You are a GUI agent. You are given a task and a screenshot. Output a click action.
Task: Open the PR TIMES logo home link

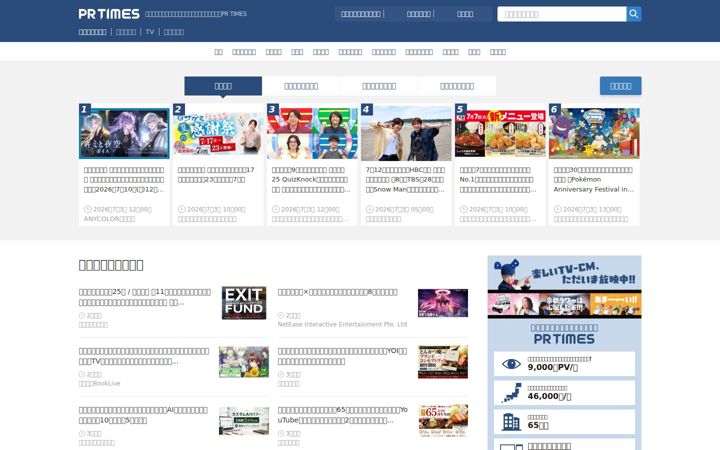pyautogui.click(x=109, y=14)
